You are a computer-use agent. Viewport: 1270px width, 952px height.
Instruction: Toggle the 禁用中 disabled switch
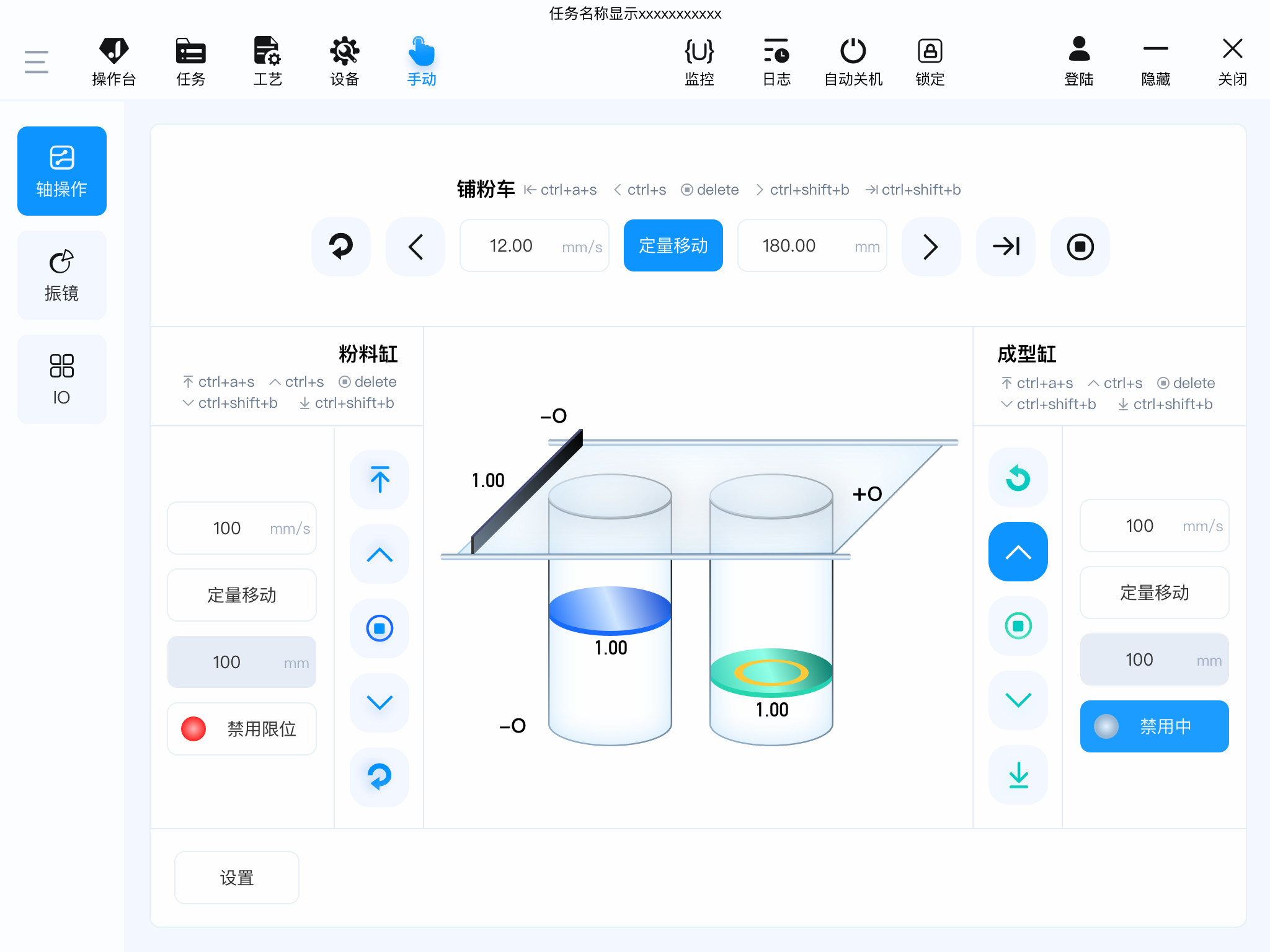point(1155,726)
